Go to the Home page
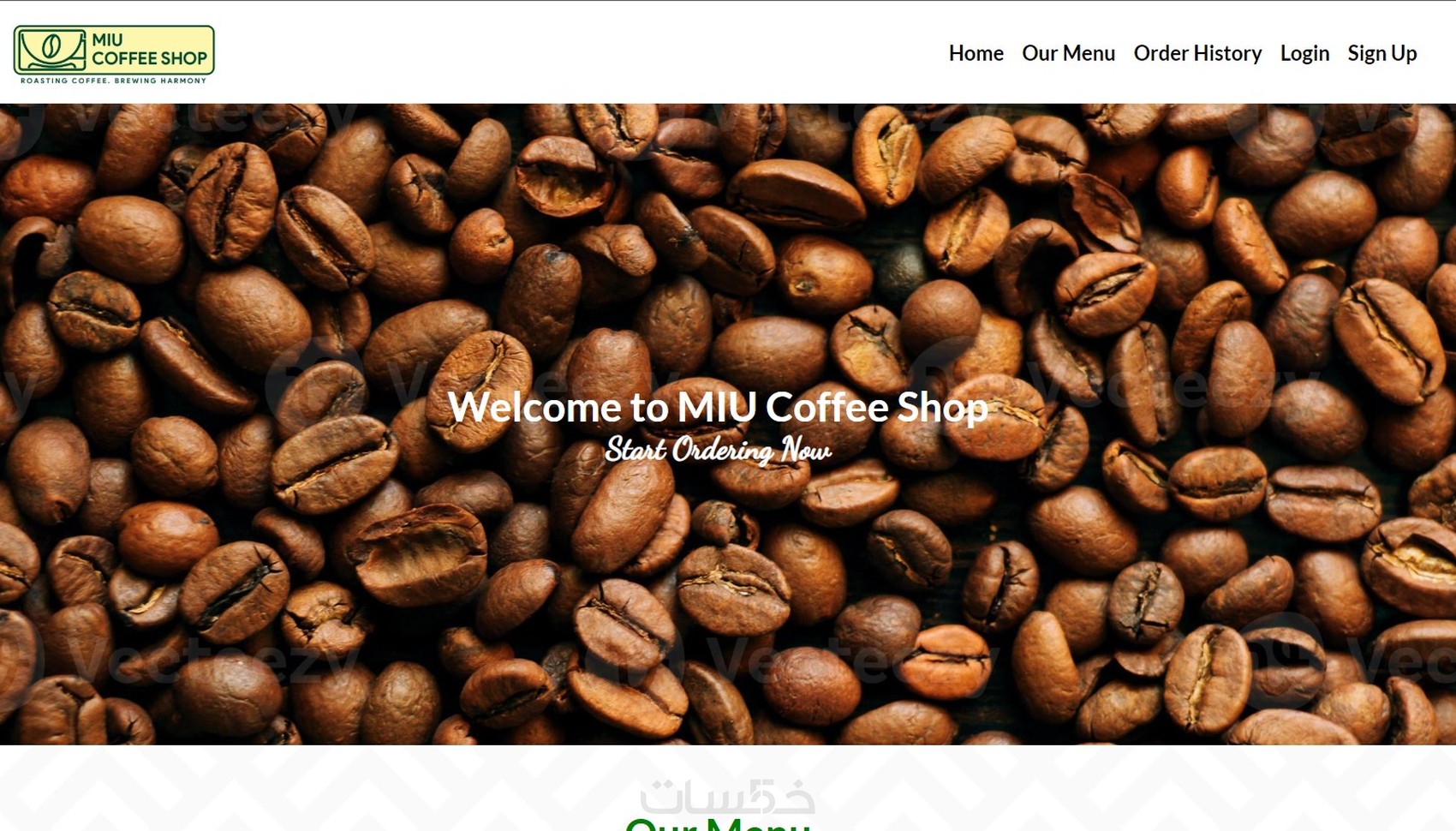The width and height of the screenshot is (1456, 831). (x=976, y=53)
